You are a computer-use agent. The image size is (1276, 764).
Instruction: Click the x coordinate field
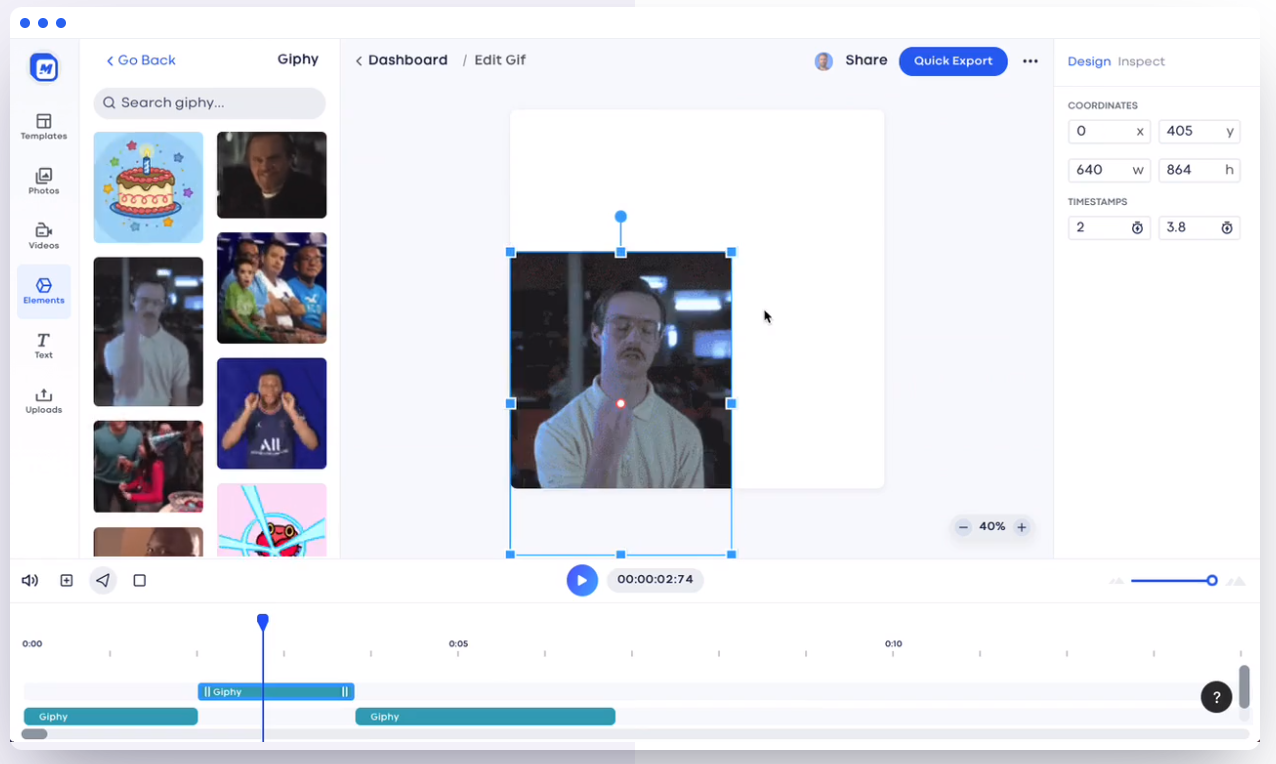(x=1109, y=131)
